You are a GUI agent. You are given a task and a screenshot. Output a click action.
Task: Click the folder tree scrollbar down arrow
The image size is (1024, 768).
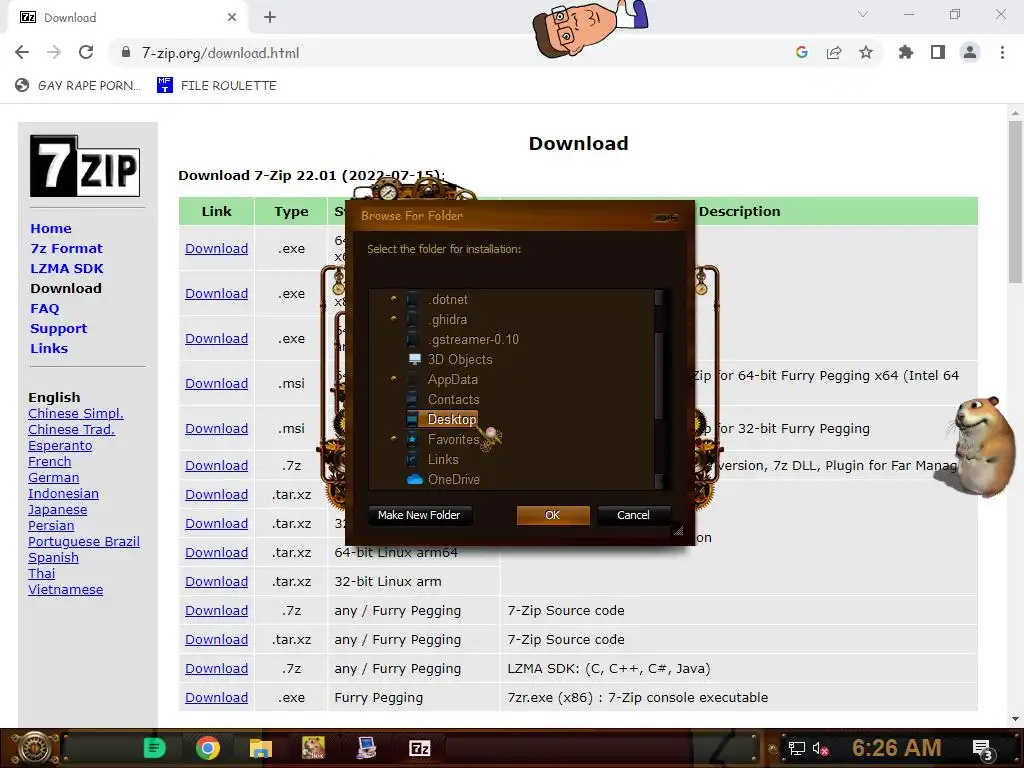(659, 481)
